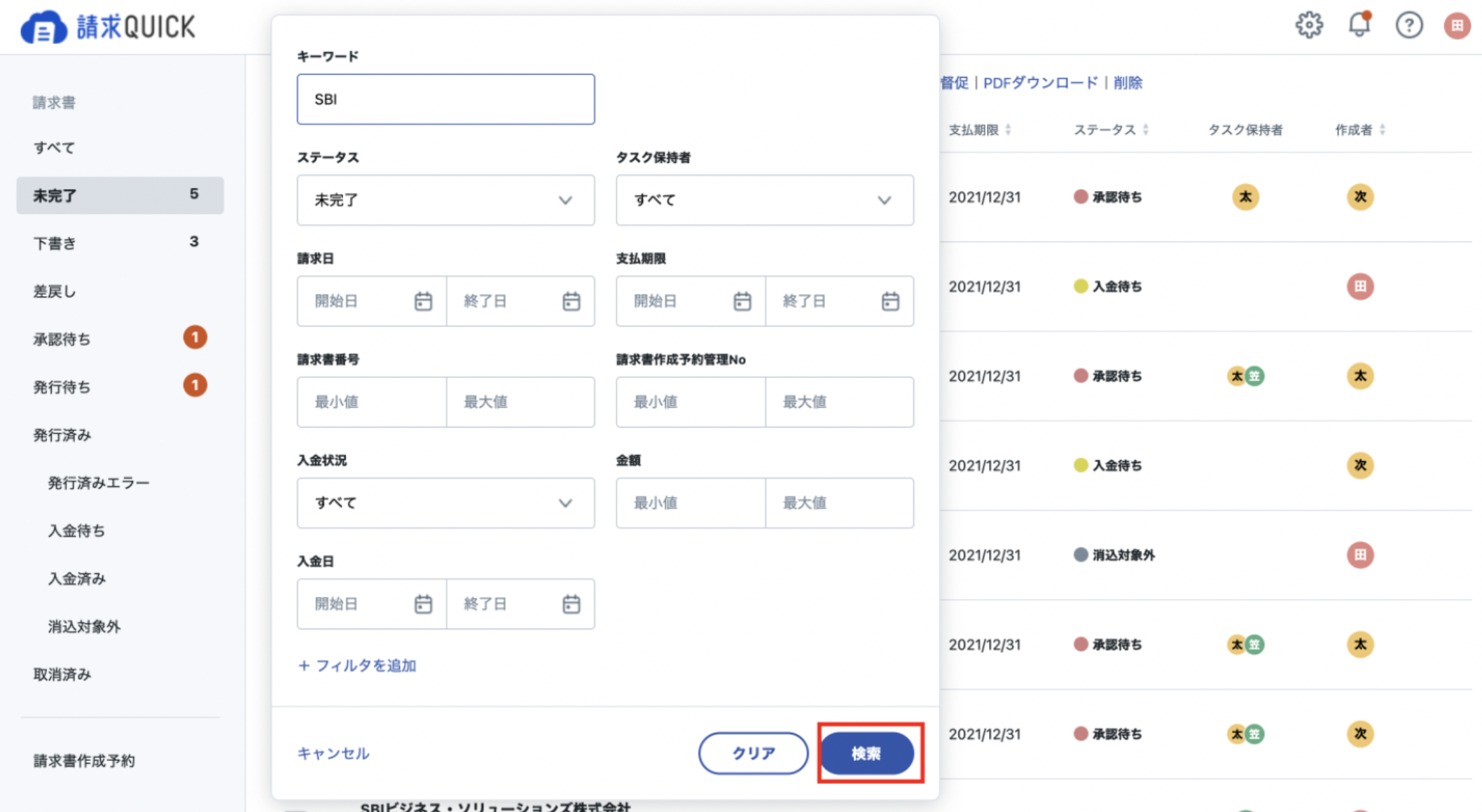Expand the ステータス dropdown showing 未完了
This screenshot has width=1482, height=812.
(445, 200)
